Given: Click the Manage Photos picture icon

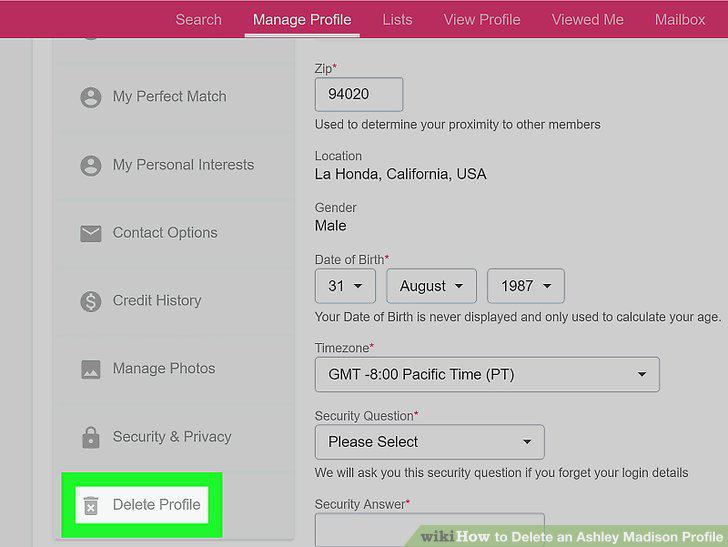Looking at the screenshot, I should [91, 369].
